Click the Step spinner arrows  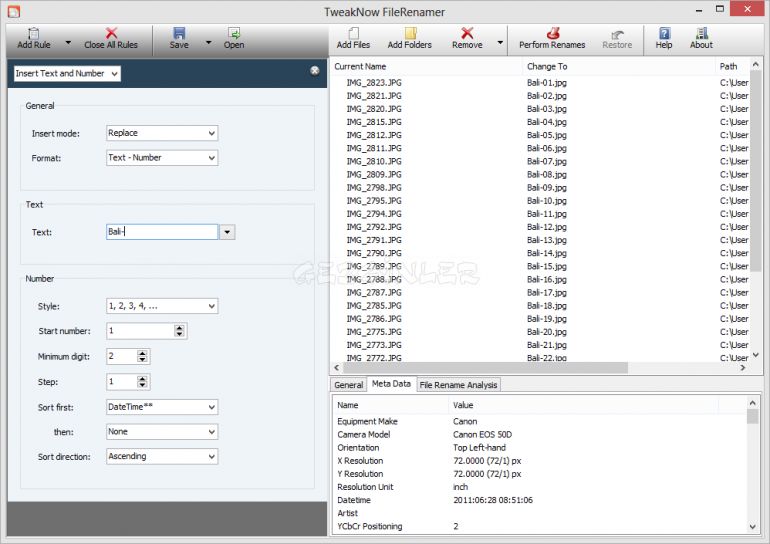pyautogui.click(x=142, y=381)
